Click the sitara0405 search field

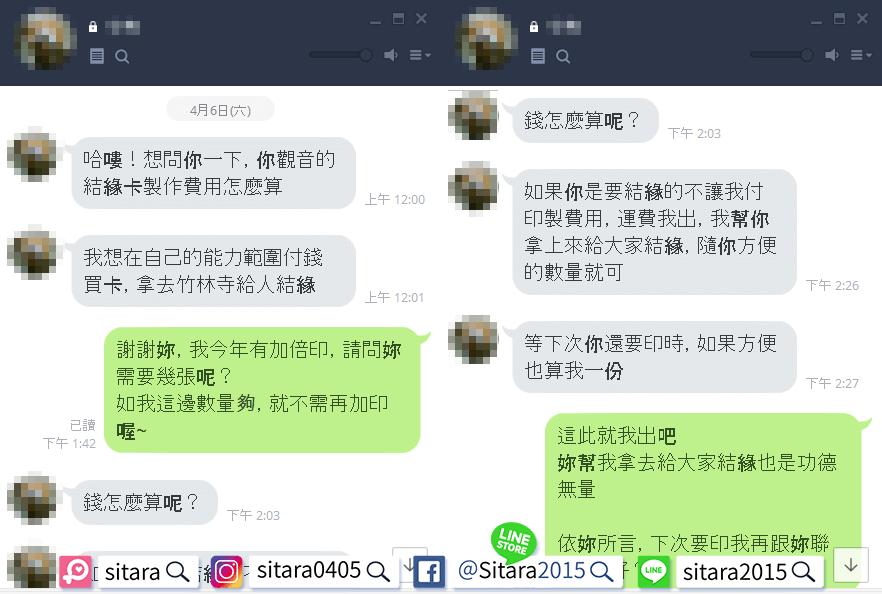322,572
